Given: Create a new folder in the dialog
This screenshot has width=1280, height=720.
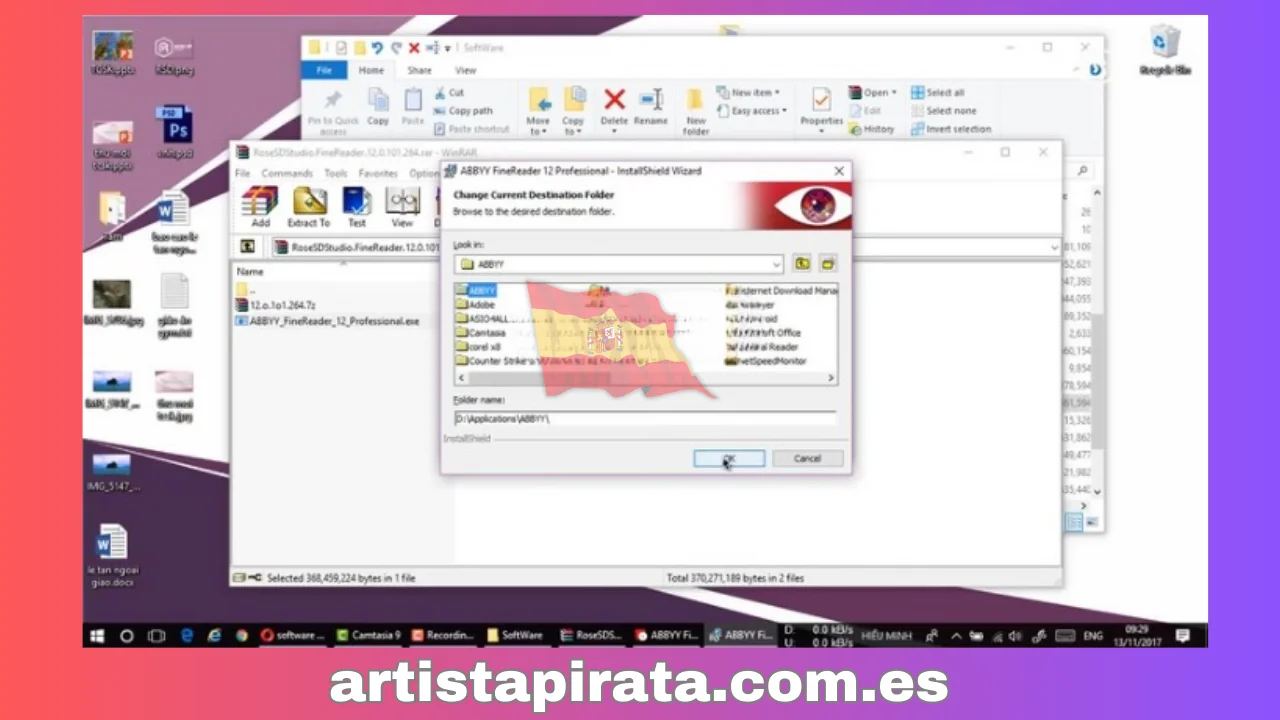Looking at the screenshot, I should (828, 264).
